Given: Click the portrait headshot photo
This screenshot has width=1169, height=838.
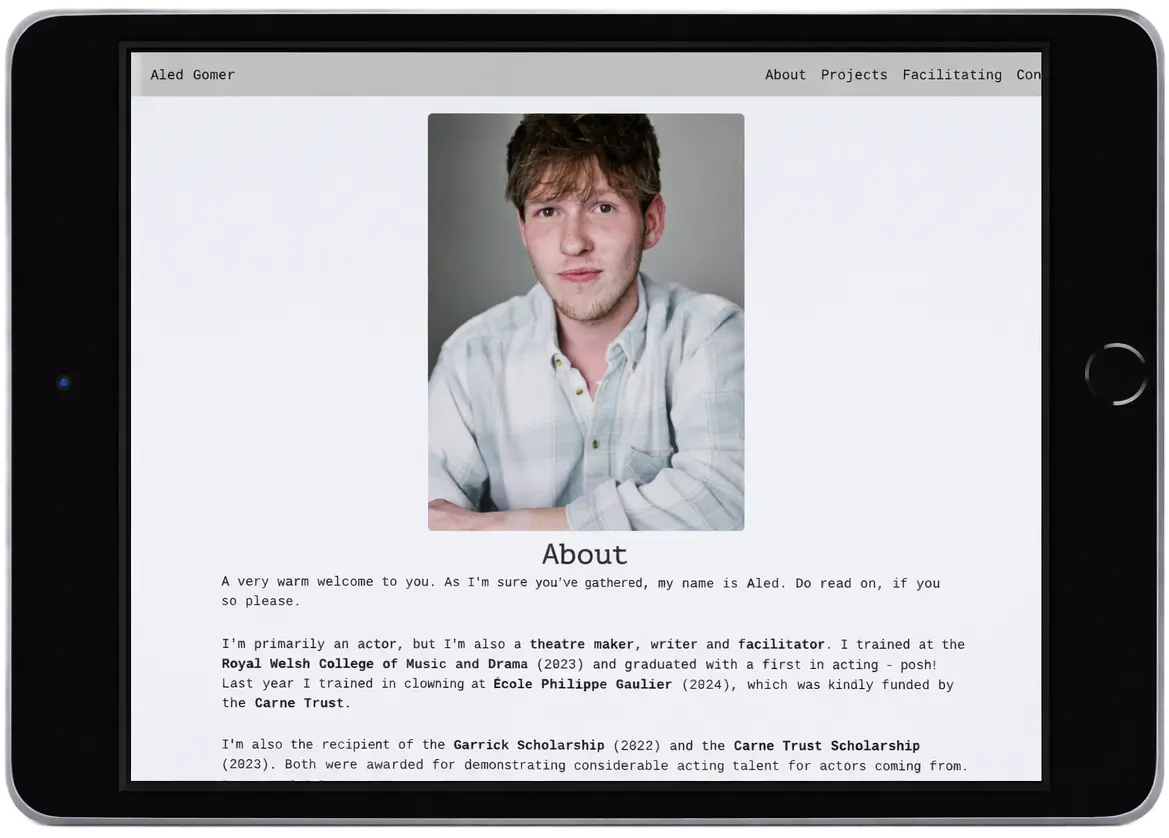Looking at the screenshot, I should tap(585, 321).
